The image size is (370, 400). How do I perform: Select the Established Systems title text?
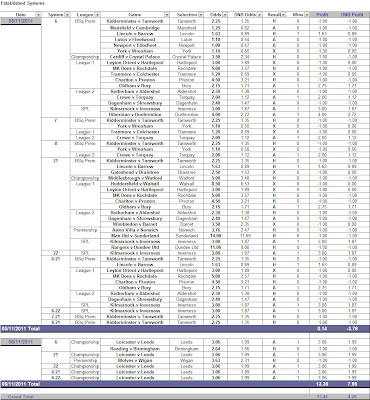(x=22, y=3)
